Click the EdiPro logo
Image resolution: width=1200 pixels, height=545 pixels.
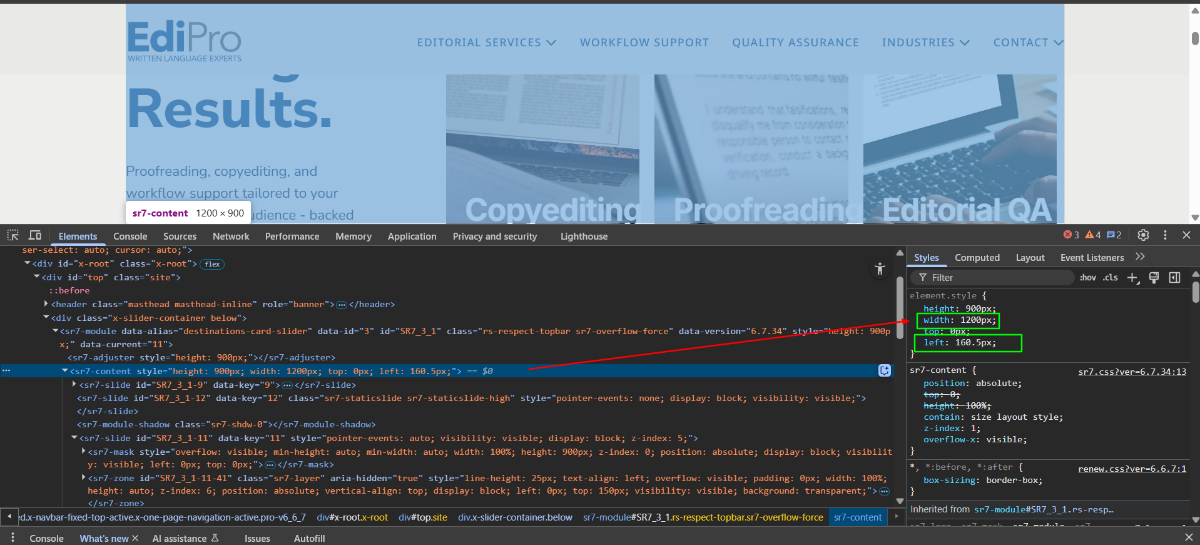185,42
